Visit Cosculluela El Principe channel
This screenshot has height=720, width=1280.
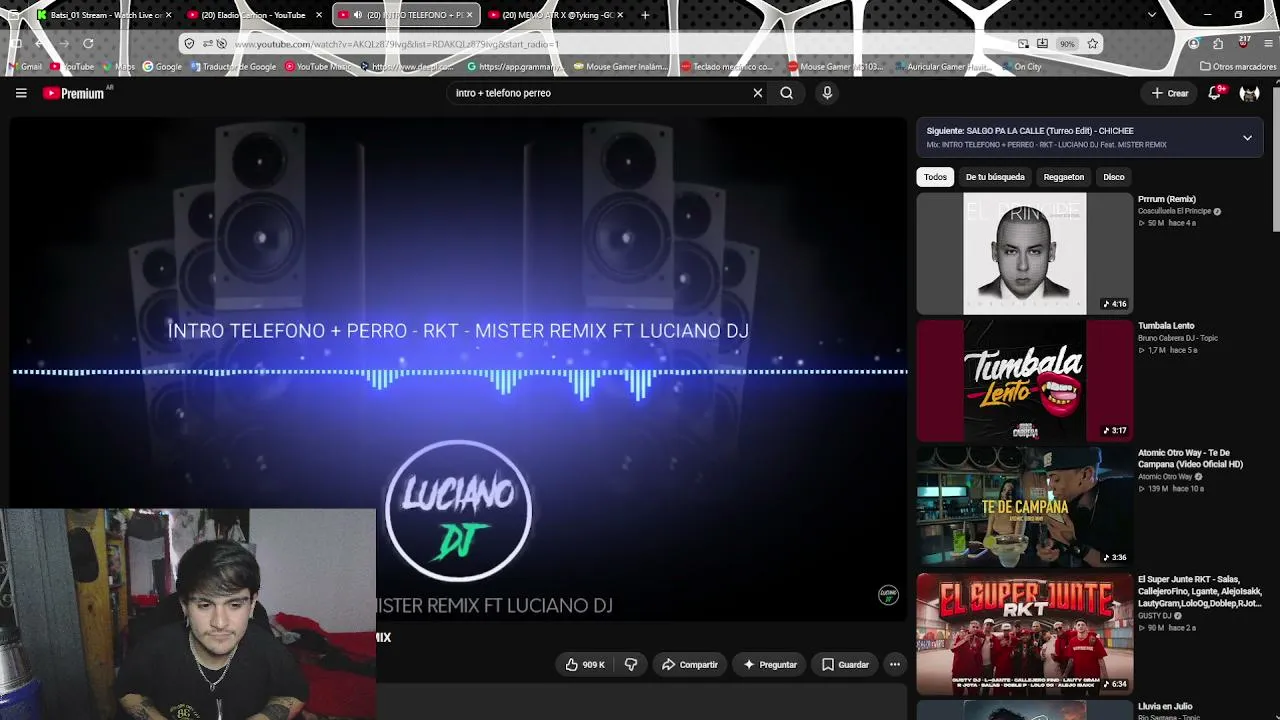point(1174,211)
